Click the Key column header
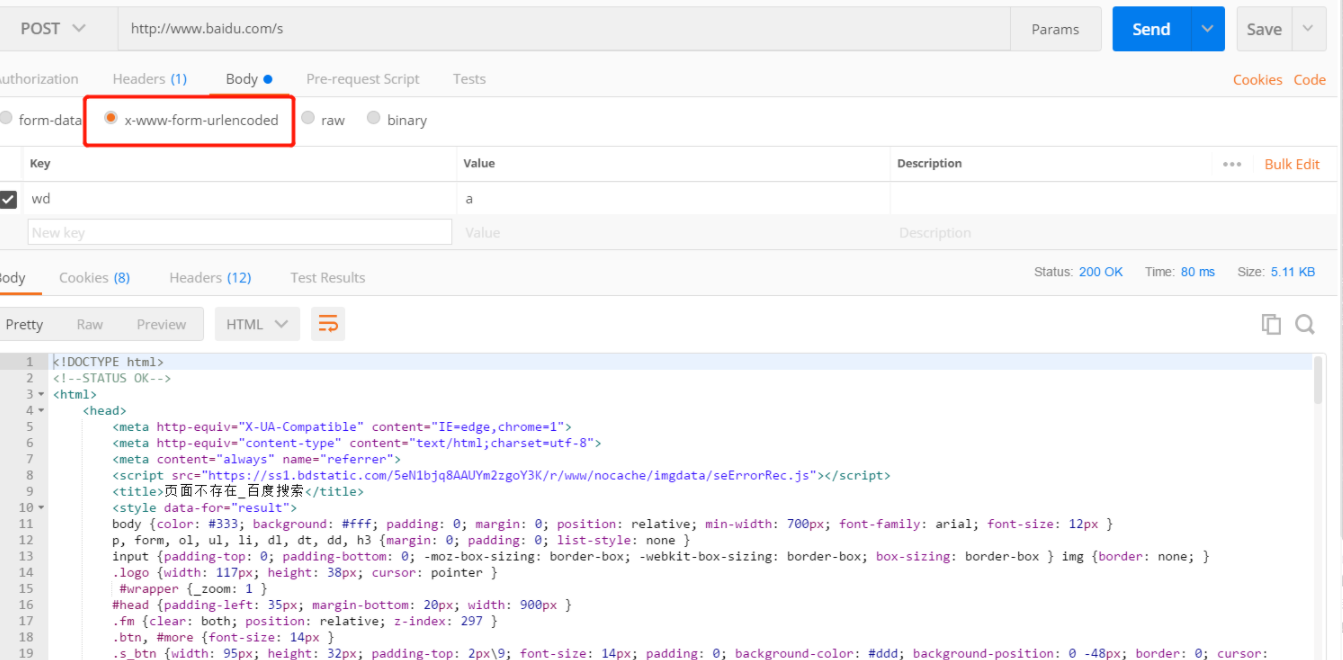 [x=40, y=164]
